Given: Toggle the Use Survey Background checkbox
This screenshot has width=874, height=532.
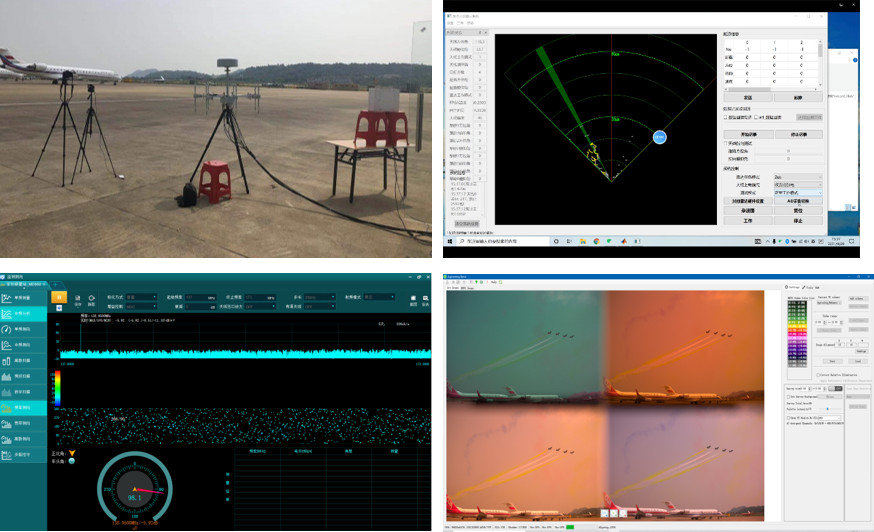Looking at the screenshot, I should 788,397.
